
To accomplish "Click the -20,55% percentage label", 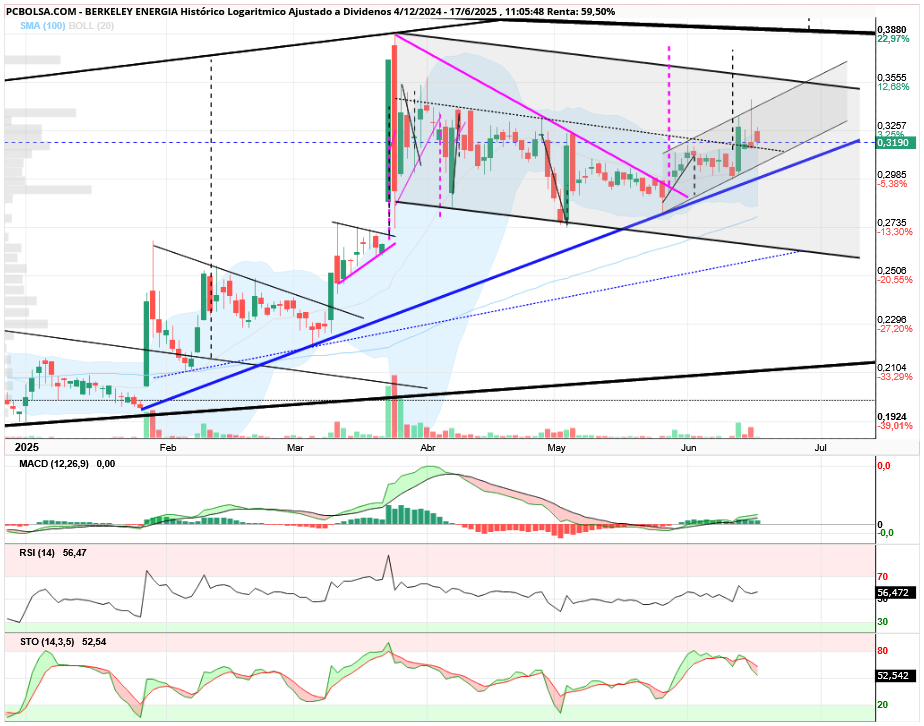I will [895, 280].
